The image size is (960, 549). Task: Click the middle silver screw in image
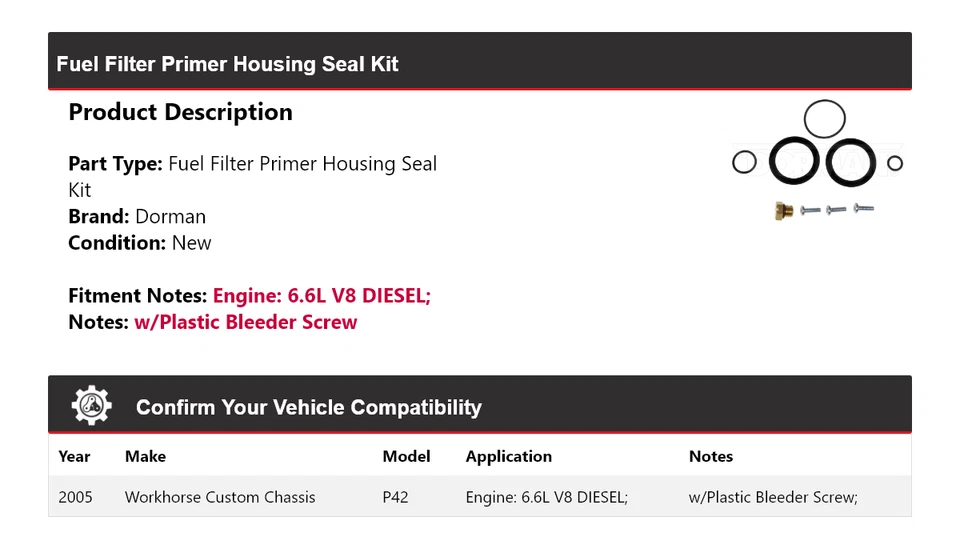point(837,209)
